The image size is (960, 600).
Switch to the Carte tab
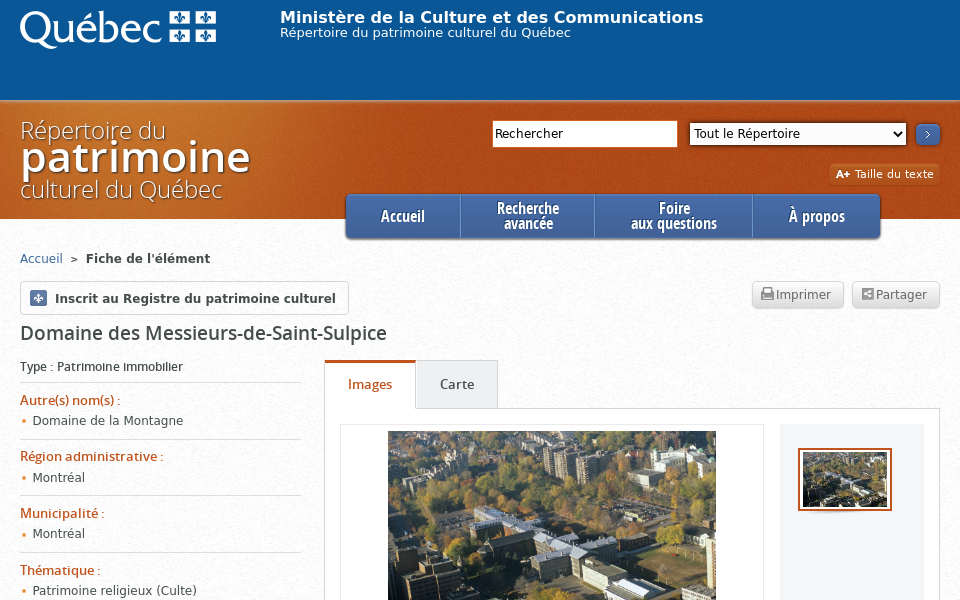pyautogui.click(x=456, y=384)
